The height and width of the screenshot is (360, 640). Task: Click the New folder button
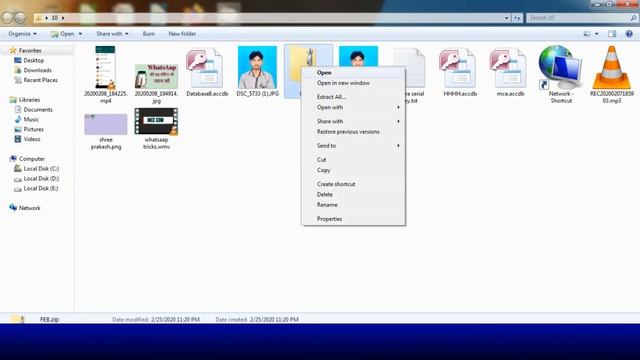(x=182, y=34)
